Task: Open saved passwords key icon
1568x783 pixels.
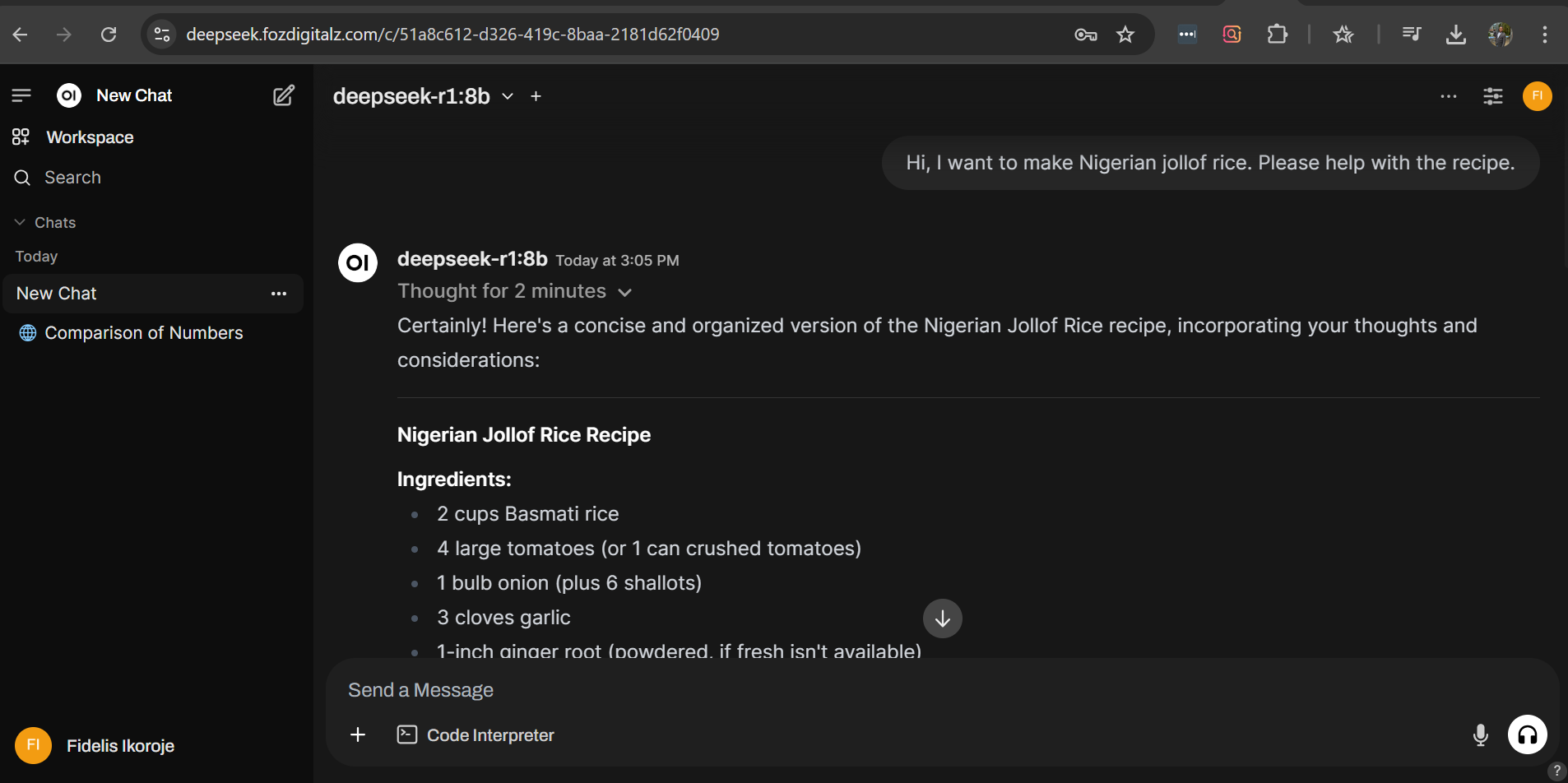Action: [1086, 35]
